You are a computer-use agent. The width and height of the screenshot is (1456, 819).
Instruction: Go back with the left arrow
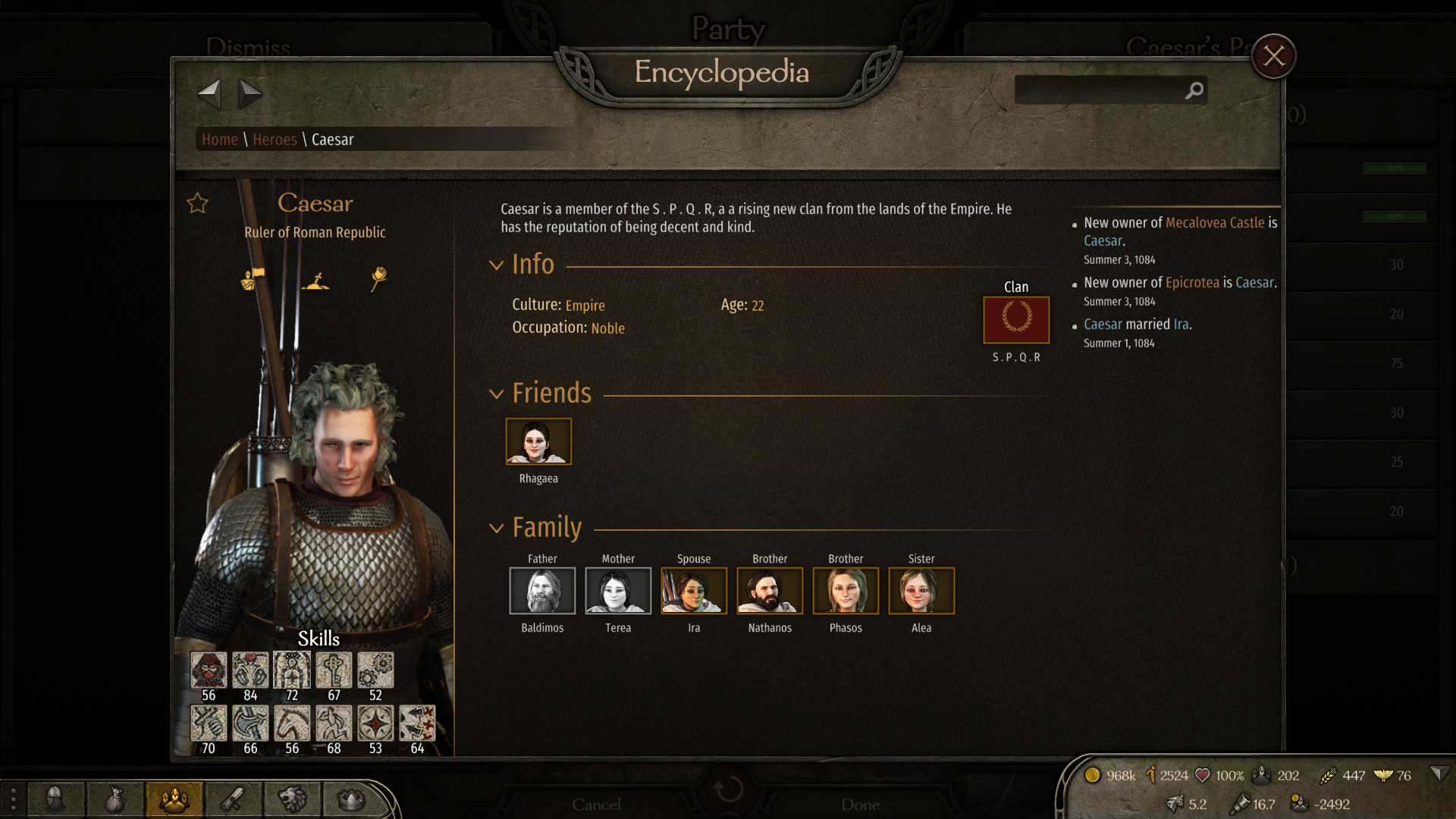pyautogui.click(x=209, y=94)
